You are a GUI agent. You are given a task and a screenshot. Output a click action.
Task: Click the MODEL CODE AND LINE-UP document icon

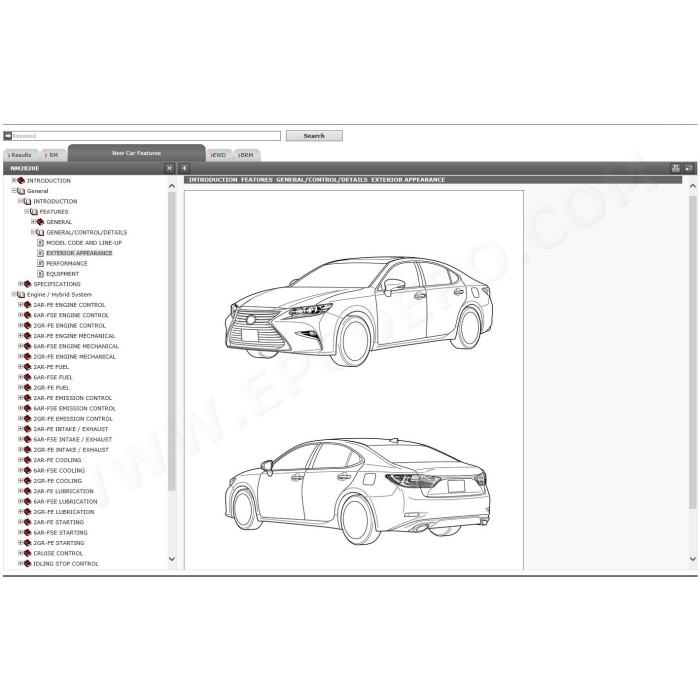click(40, 242)
